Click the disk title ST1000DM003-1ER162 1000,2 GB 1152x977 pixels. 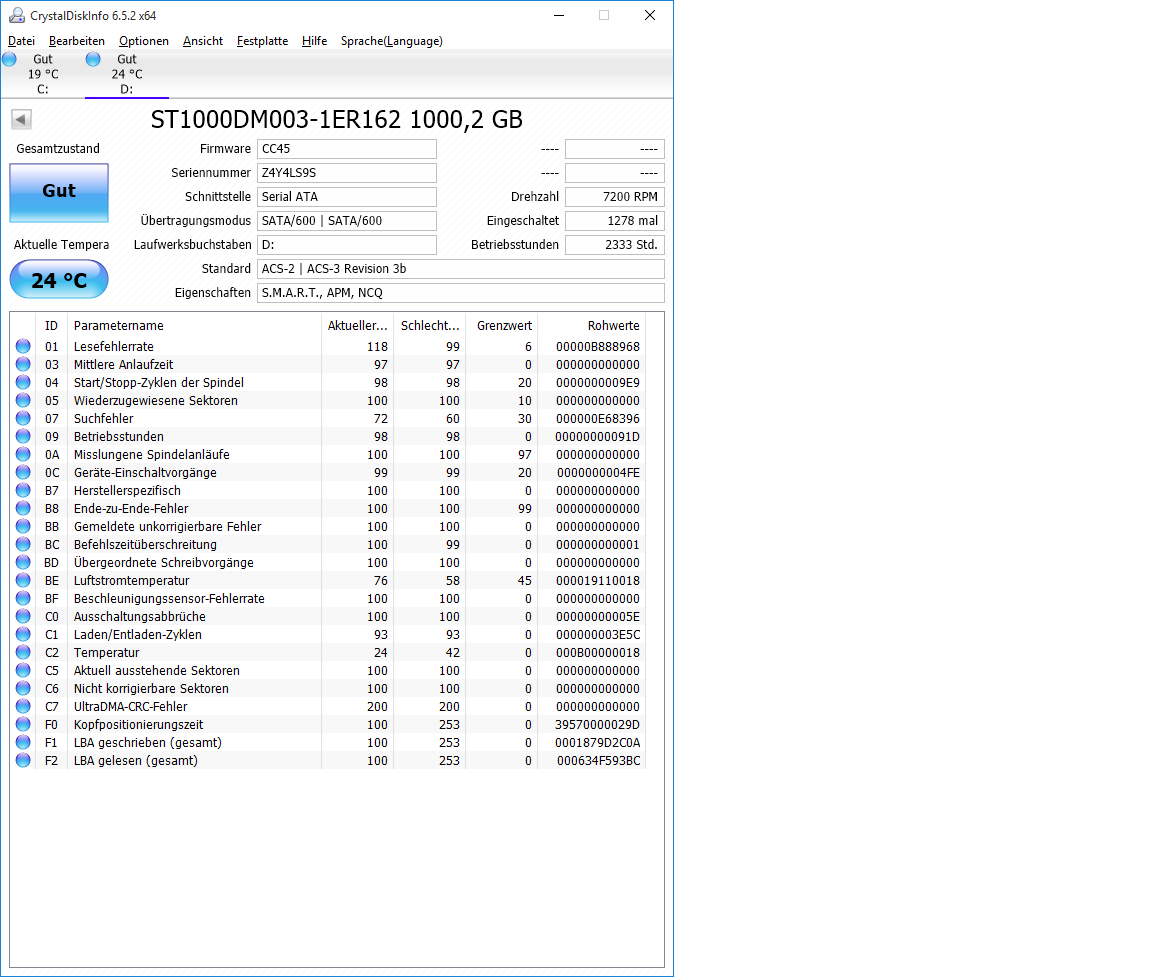pos(336,119)
